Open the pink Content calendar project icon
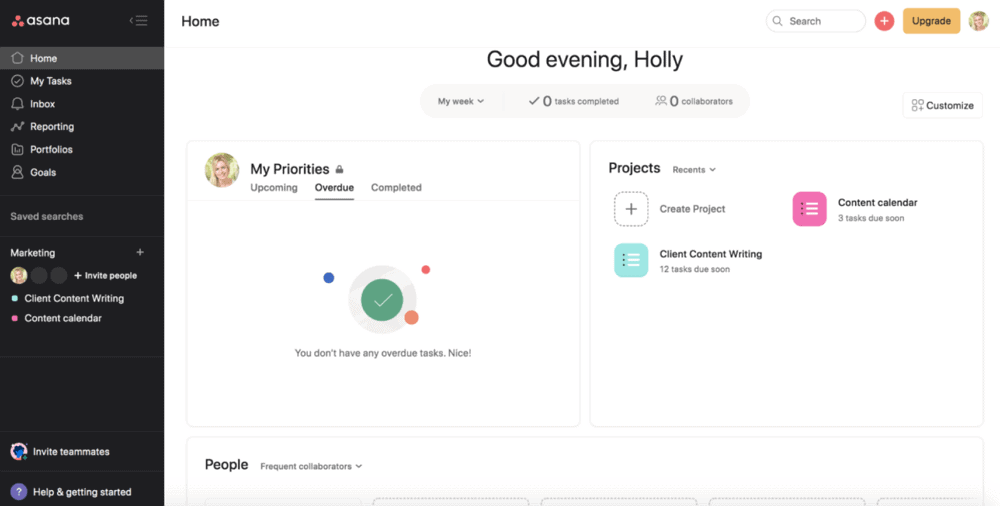1000x506 pixels. coord(809,209)
